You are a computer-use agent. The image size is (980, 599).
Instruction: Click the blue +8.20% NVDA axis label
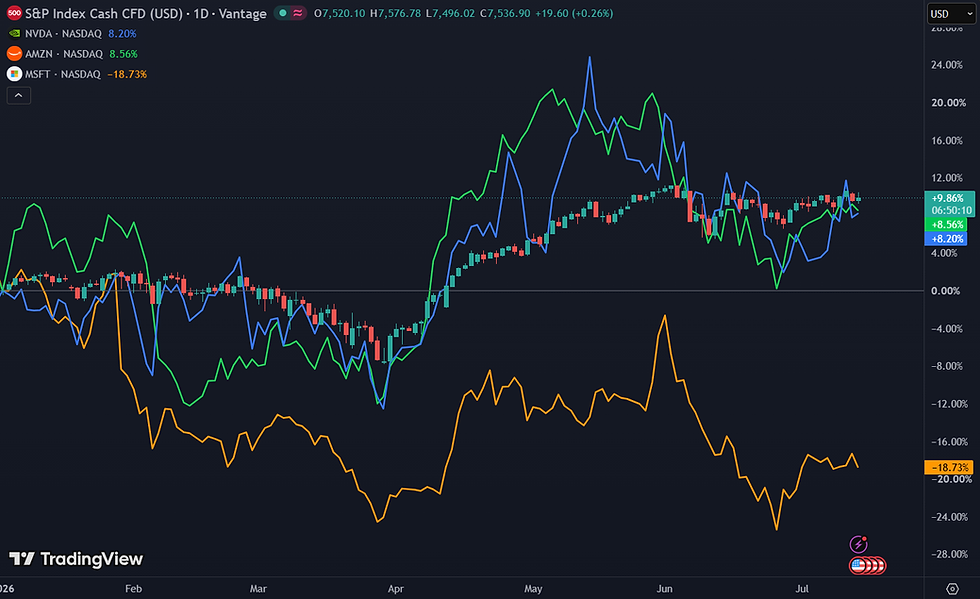point(946,239)
